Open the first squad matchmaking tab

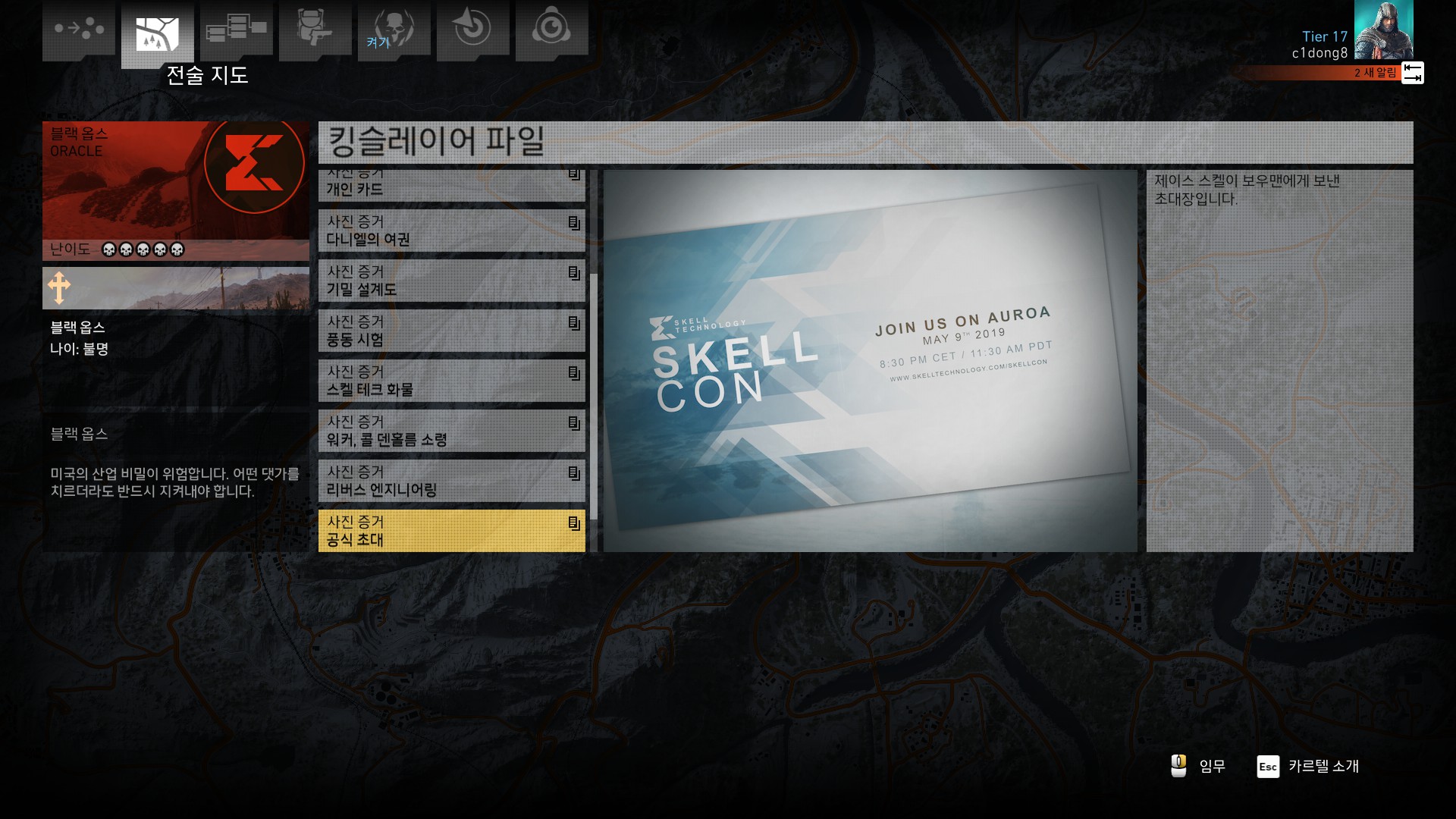coord(79,29)
